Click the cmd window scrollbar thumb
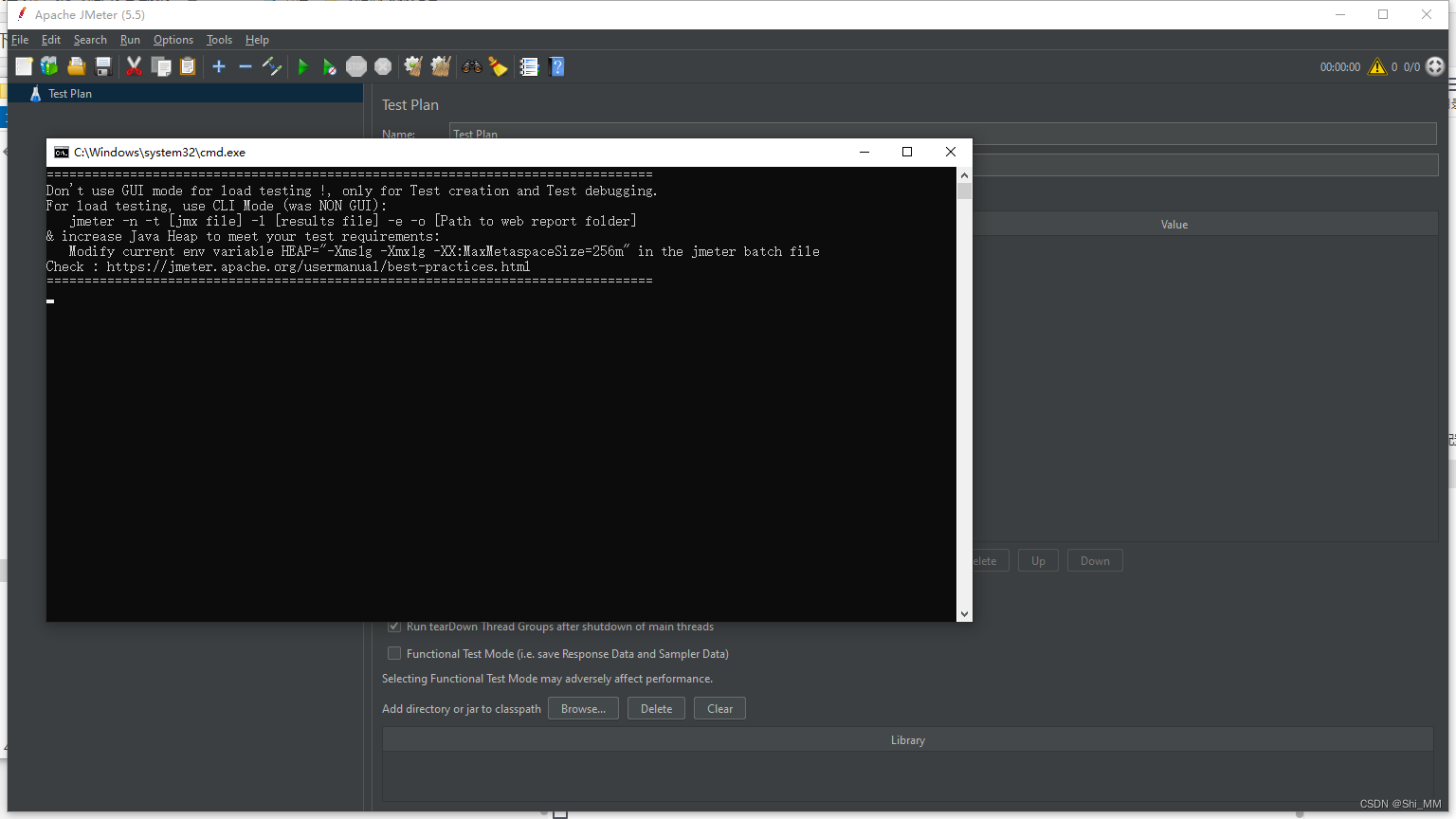The image size is (1456, 819). click(964, 191)
